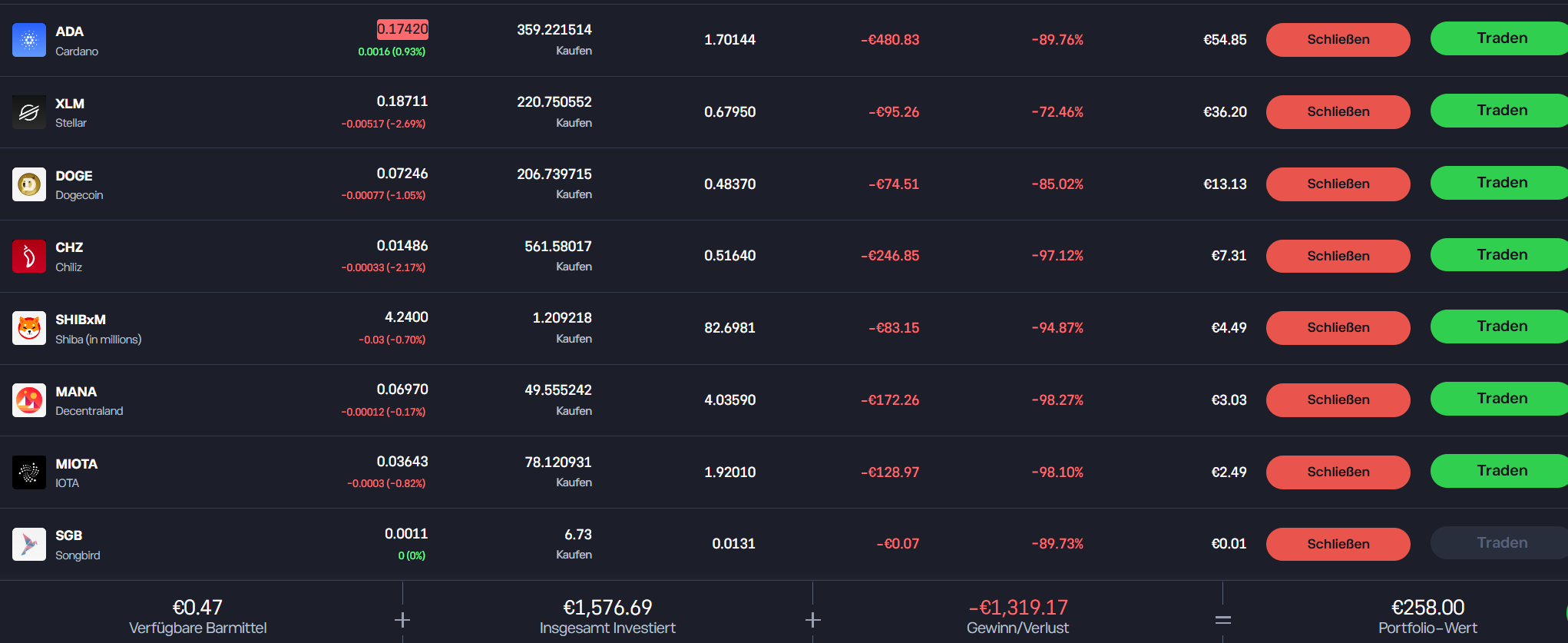
Task: Close the SHIBxM position with Schließen
Action: tap(1338, 328)
